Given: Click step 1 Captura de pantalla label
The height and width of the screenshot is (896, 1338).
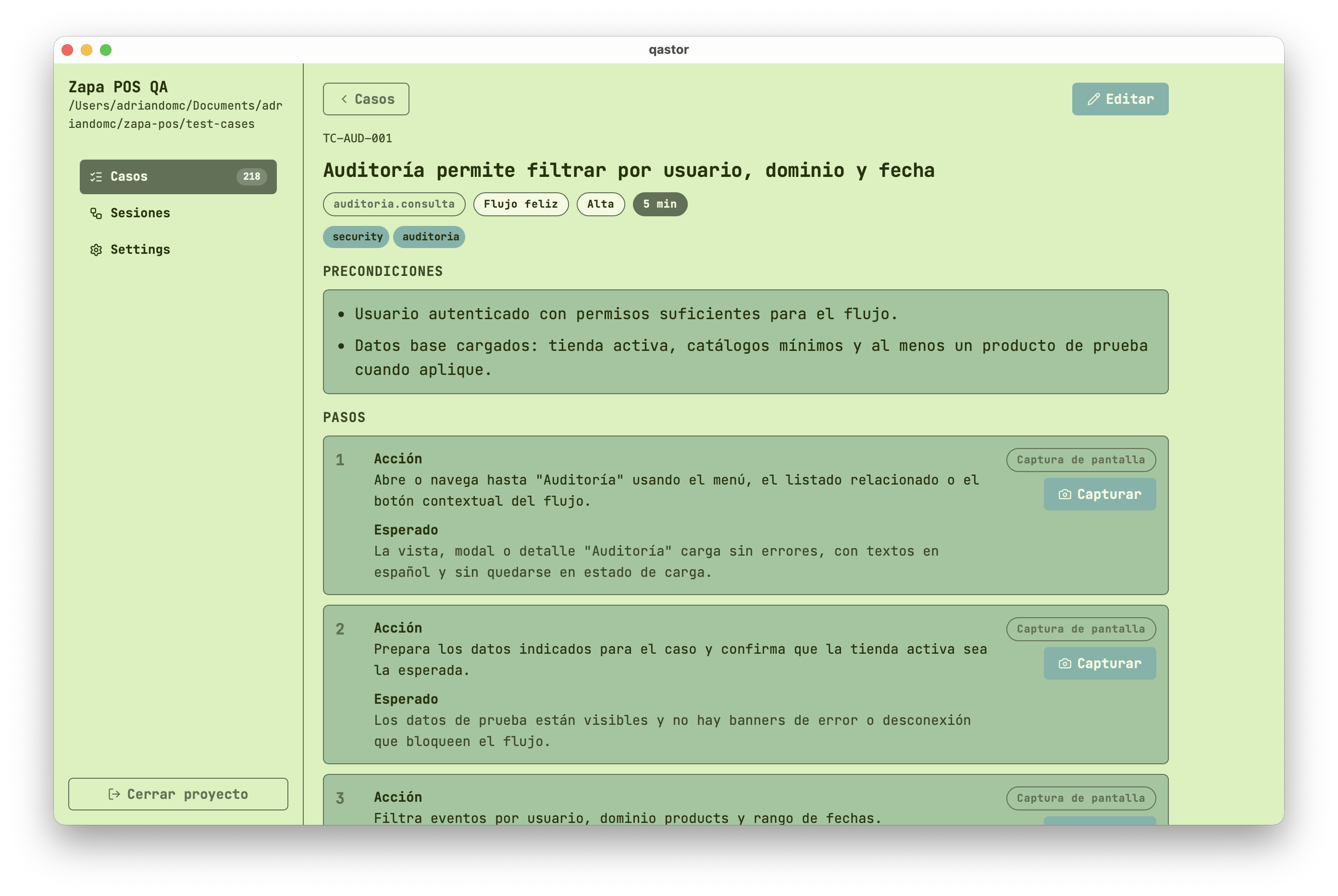Looking at the screenshot, I should [1081, 460].
